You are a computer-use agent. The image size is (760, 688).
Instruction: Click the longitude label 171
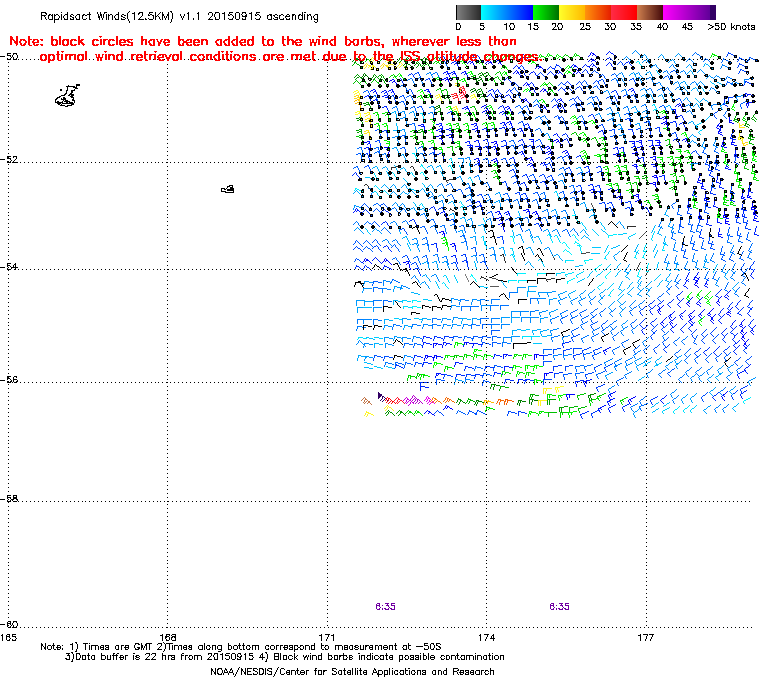327,637
